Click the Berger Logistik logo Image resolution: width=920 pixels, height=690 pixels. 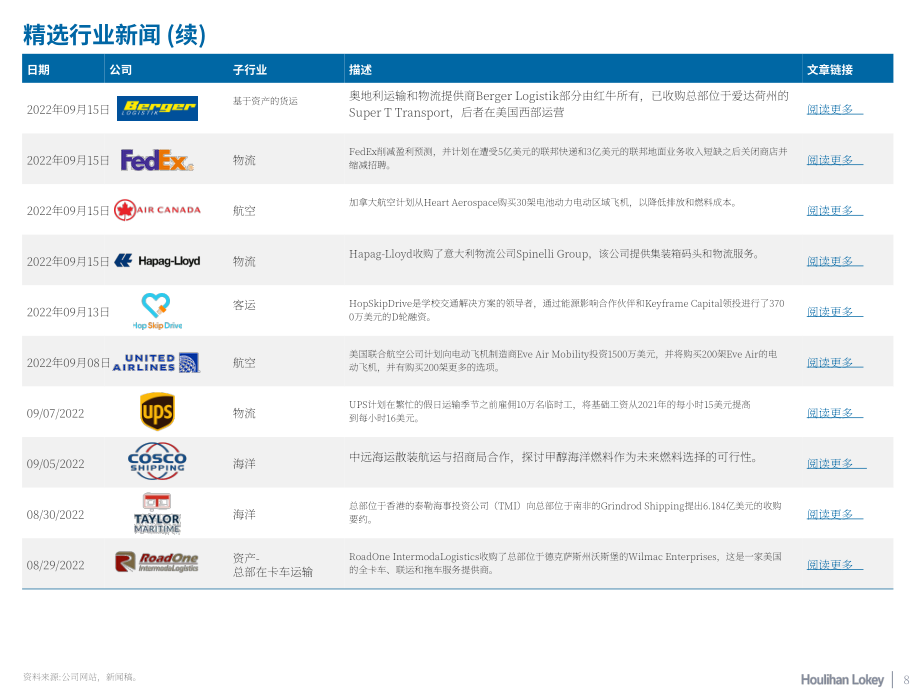157,109
